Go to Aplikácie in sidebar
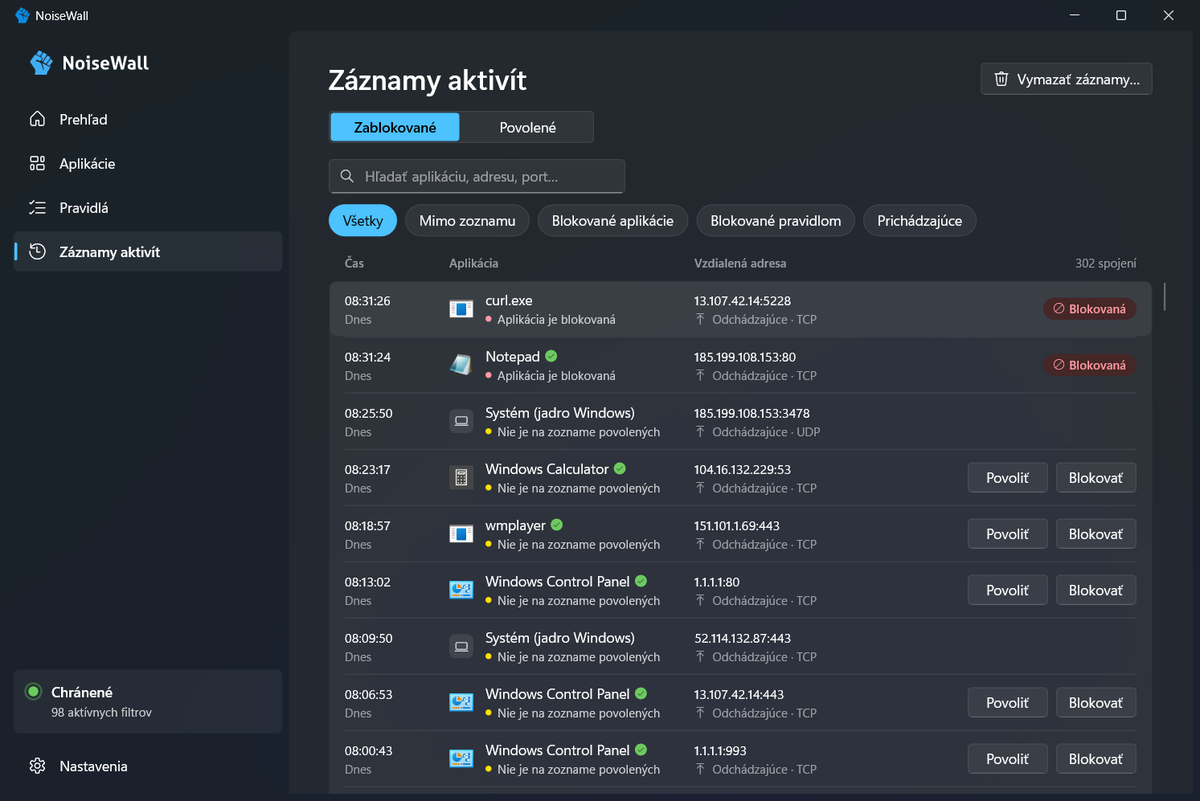The width and height of the screenshot is (1200, 801). [x=148, y=163]
